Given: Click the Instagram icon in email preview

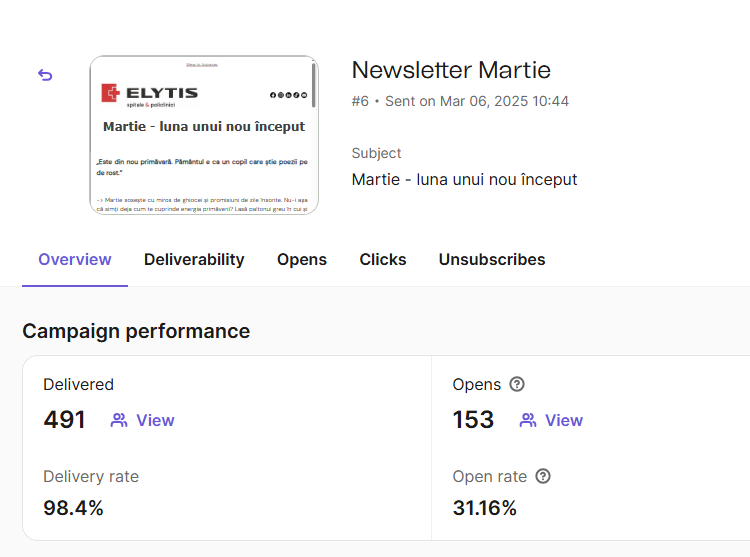Looking at the screenshot, I should click(279, 95).
